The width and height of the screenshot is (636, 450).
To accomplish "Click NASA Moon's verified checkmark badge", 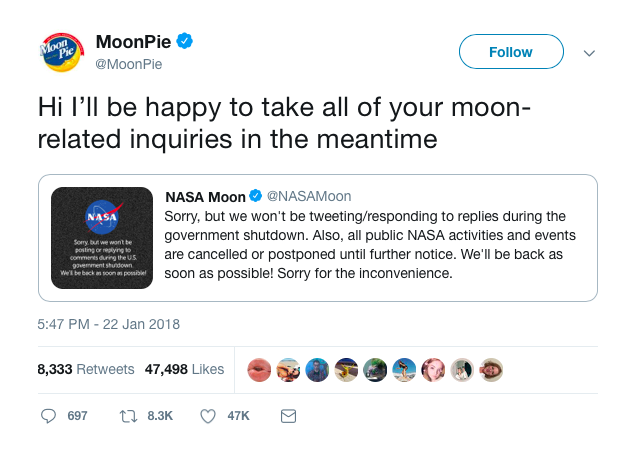I will pos(255,196).
